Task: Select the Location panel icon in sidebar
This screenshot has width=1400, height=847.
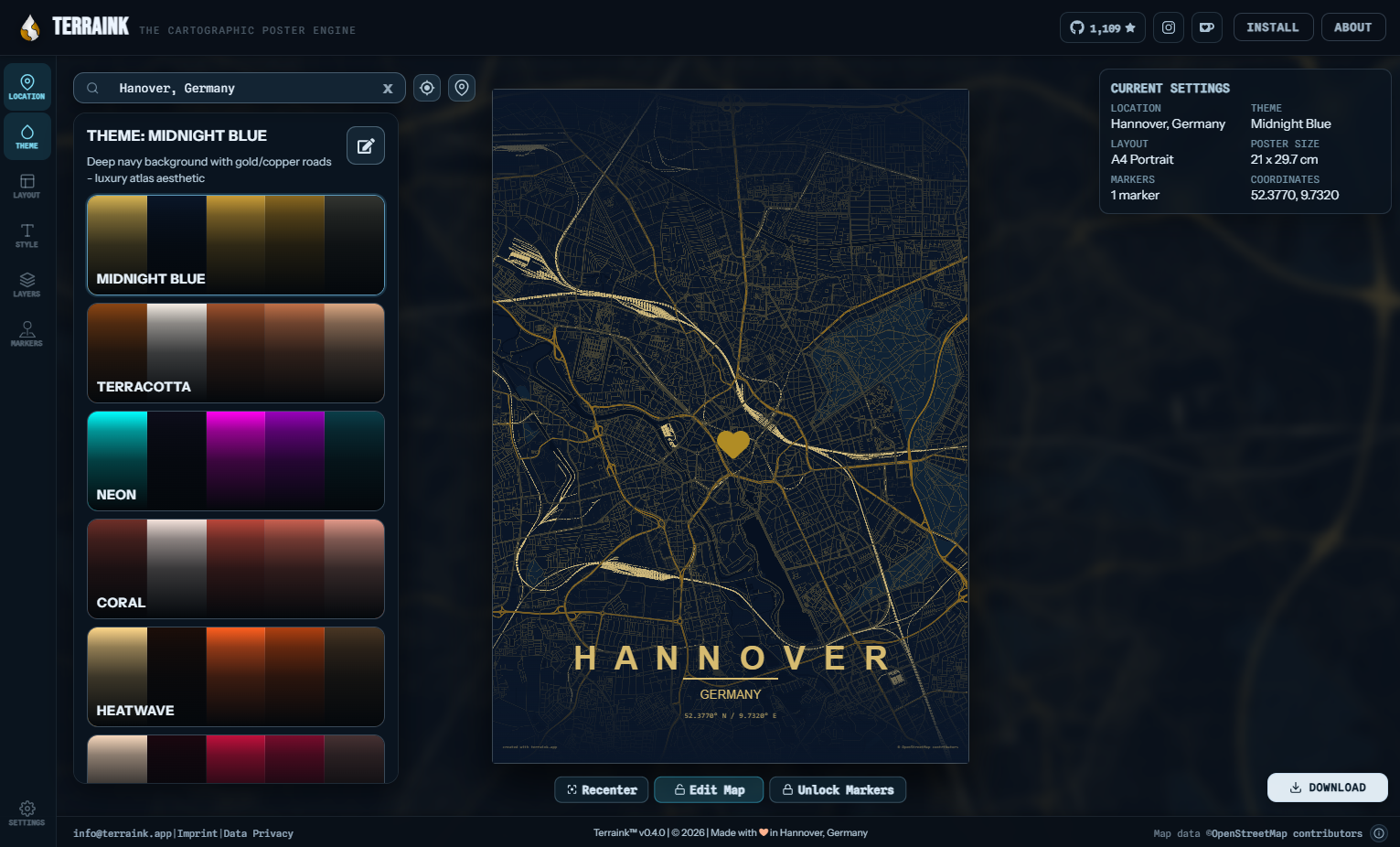Action: tap(27, 87)
